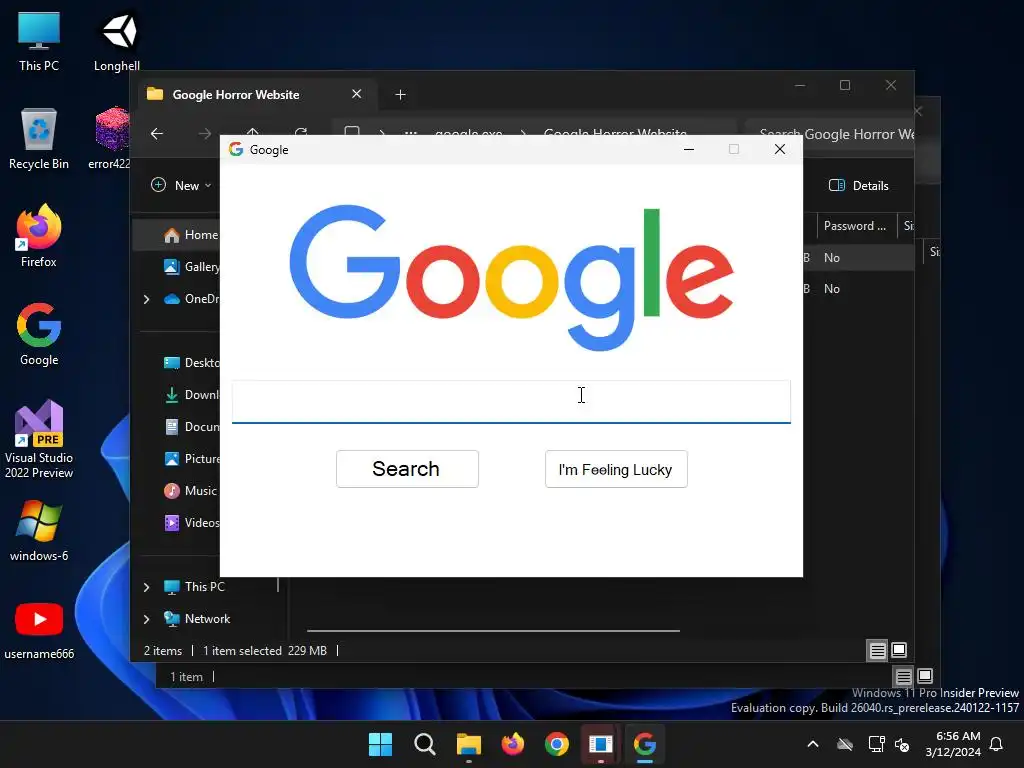Close the Google app window
1024x768 pixels.
780,150
